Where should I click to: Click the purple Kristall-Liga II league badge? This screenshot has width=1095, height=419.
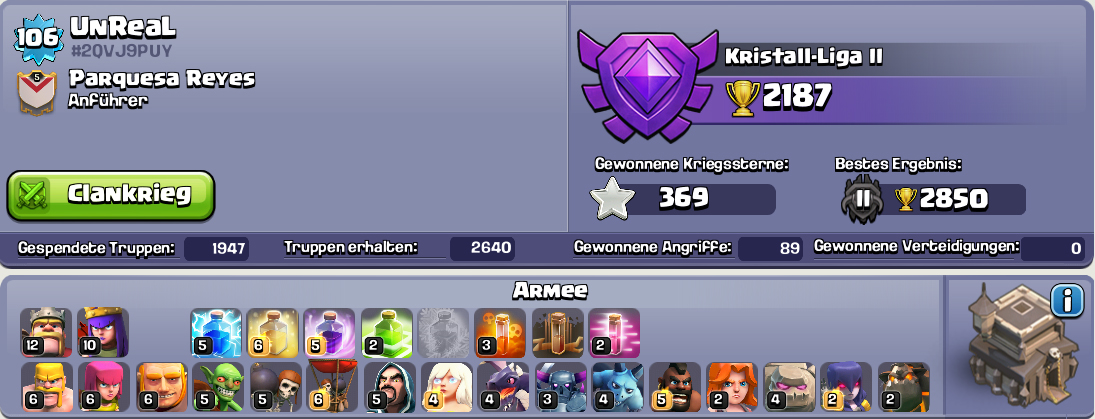tap(648, 83)
